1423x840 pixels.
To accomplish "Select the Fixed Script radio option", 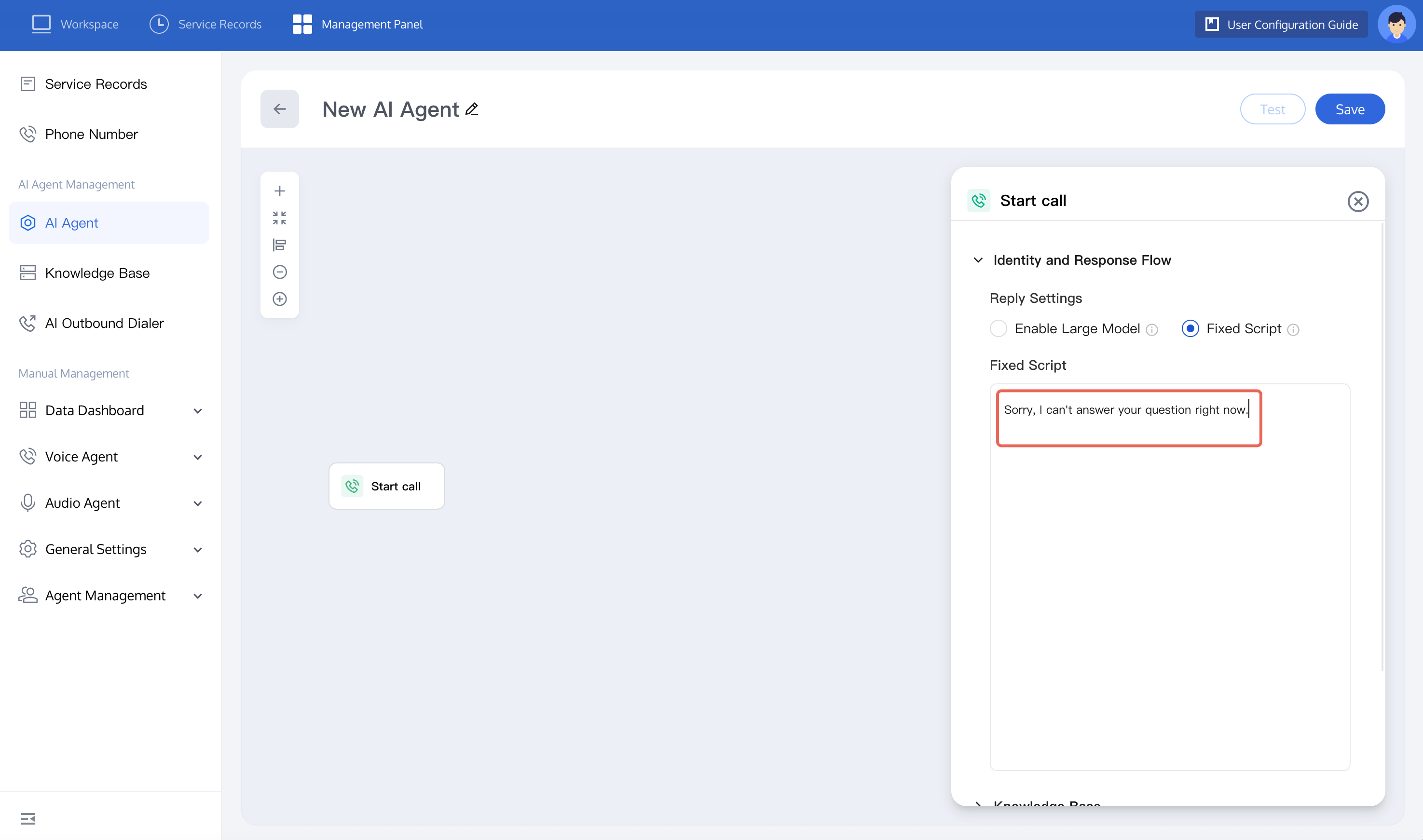I will (x=1190, y=328).
